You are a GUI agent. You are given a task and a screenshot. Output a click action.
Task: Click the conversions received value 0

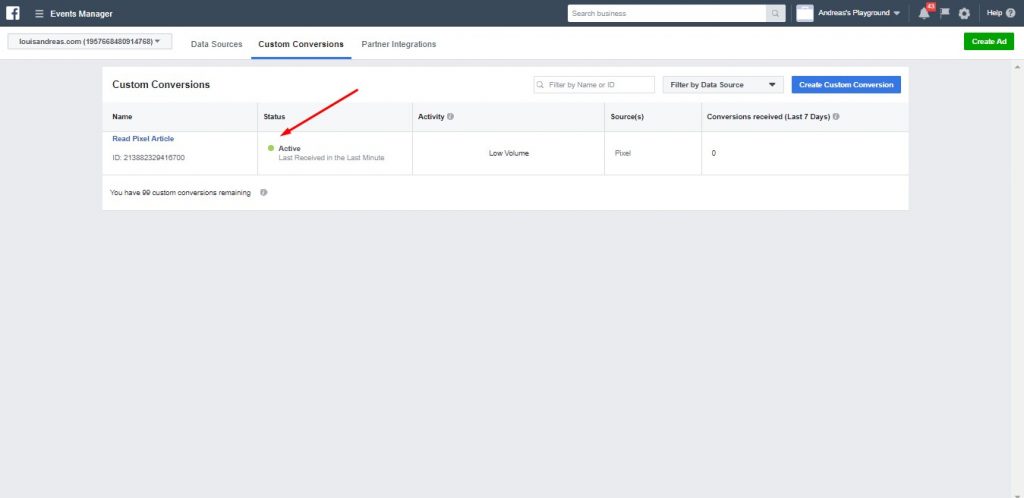(x=714, y=153)
